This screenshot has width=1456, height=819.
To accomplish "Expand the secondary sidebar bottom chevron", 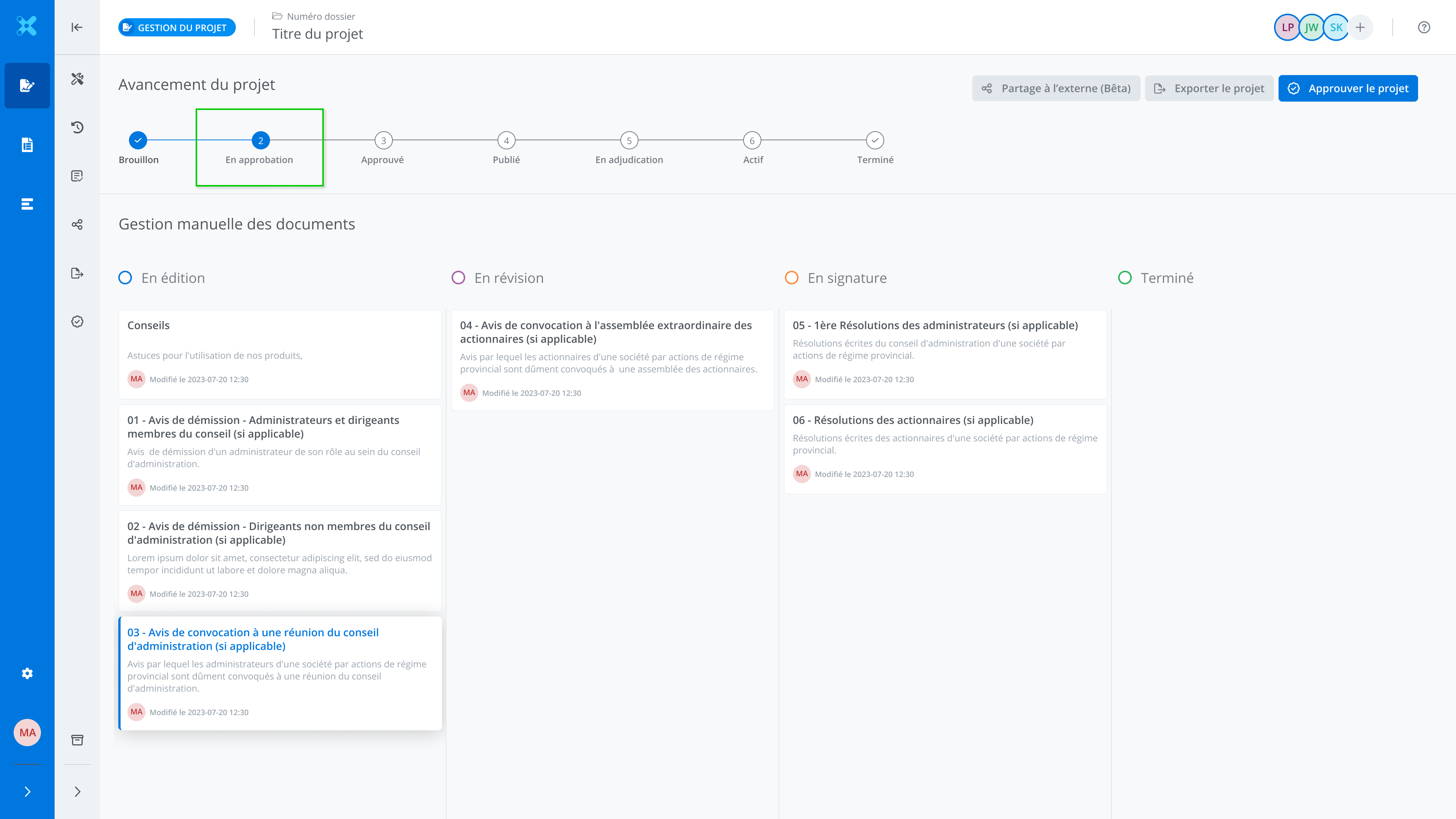I will click(x=77, y=791).
